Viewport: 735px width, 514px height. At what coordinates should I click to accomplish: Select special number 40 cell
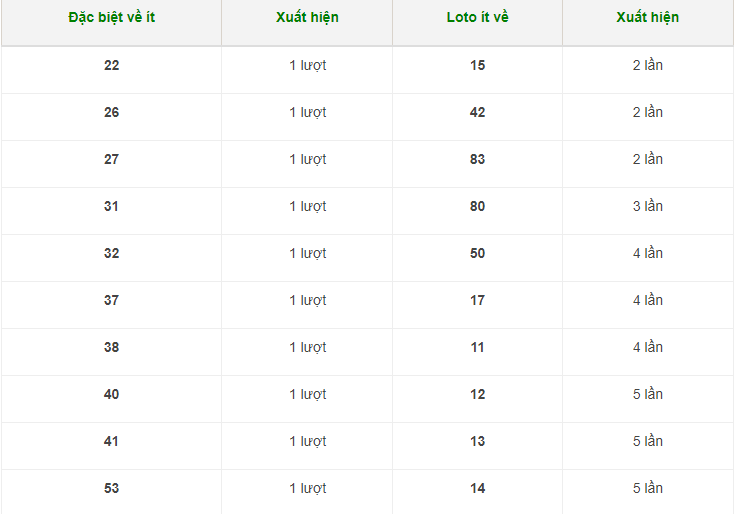[111, 394]
